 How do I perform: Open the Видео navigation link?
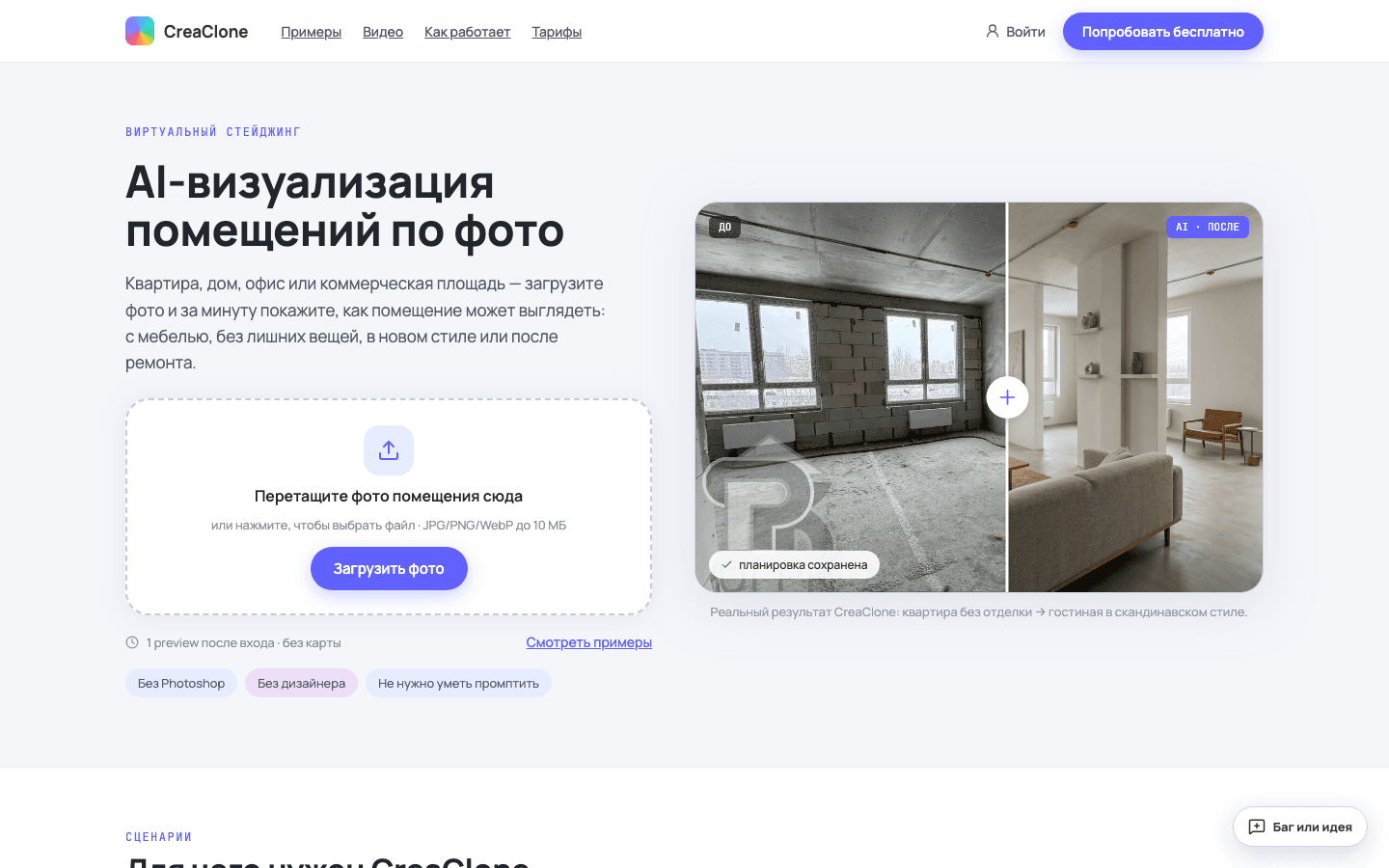click(383, 32)
